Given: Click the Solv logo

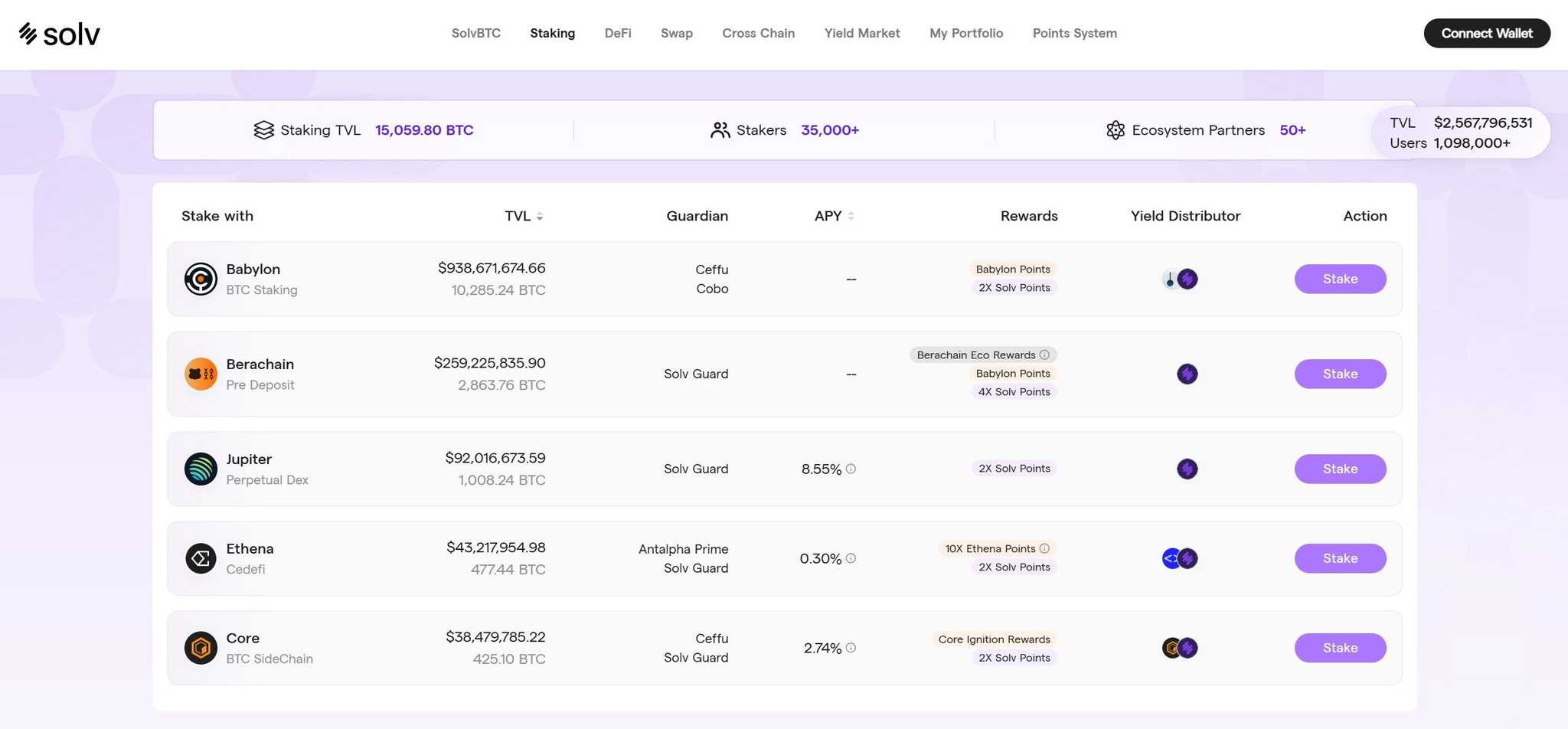Looking at the screenshot, I should point(60,34).
